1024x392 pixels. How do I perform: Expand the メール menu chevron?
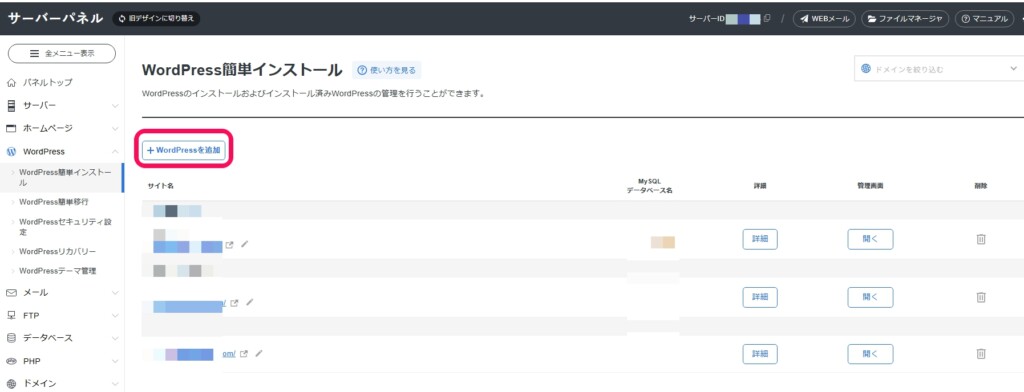coord(115,293)
